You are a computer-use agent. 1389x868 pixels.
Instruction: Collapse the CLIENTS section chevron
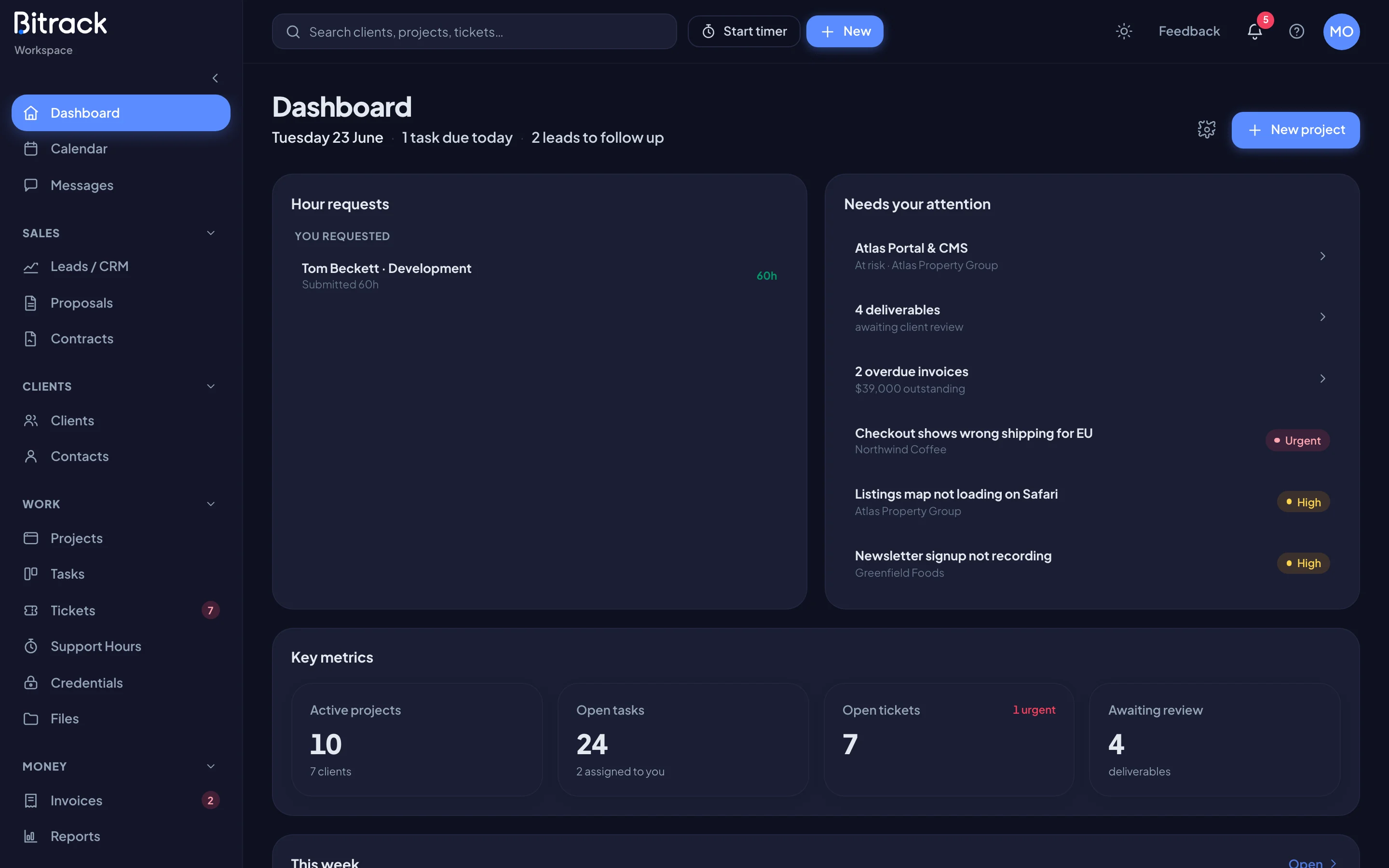(211, 386)
